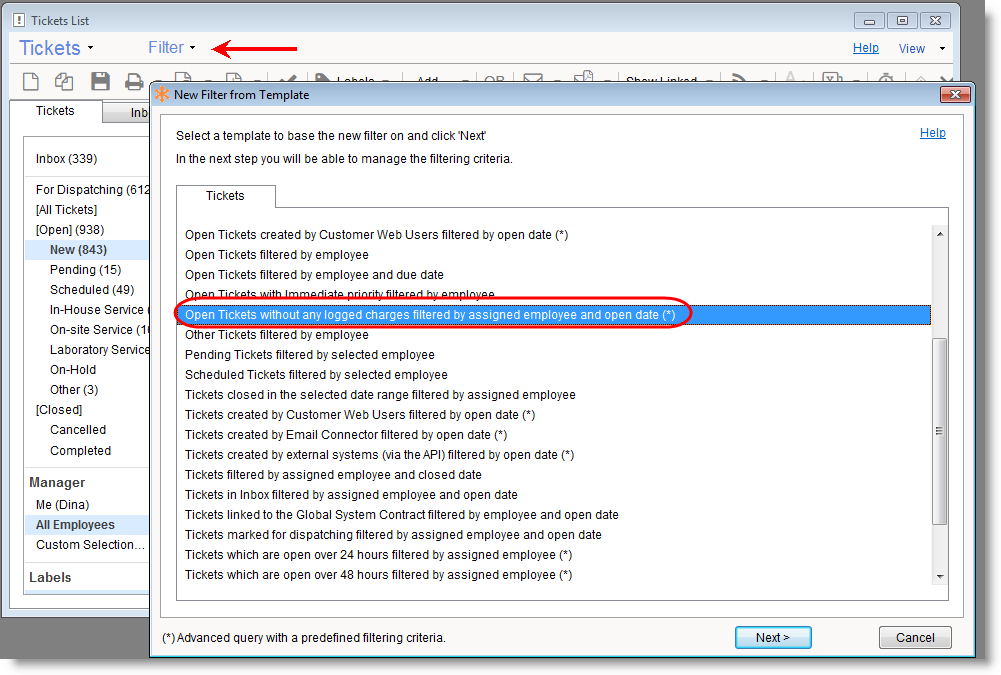Click the Duplicate ticket toolbar icon
1001x675 pixels.
pos(64,82)
